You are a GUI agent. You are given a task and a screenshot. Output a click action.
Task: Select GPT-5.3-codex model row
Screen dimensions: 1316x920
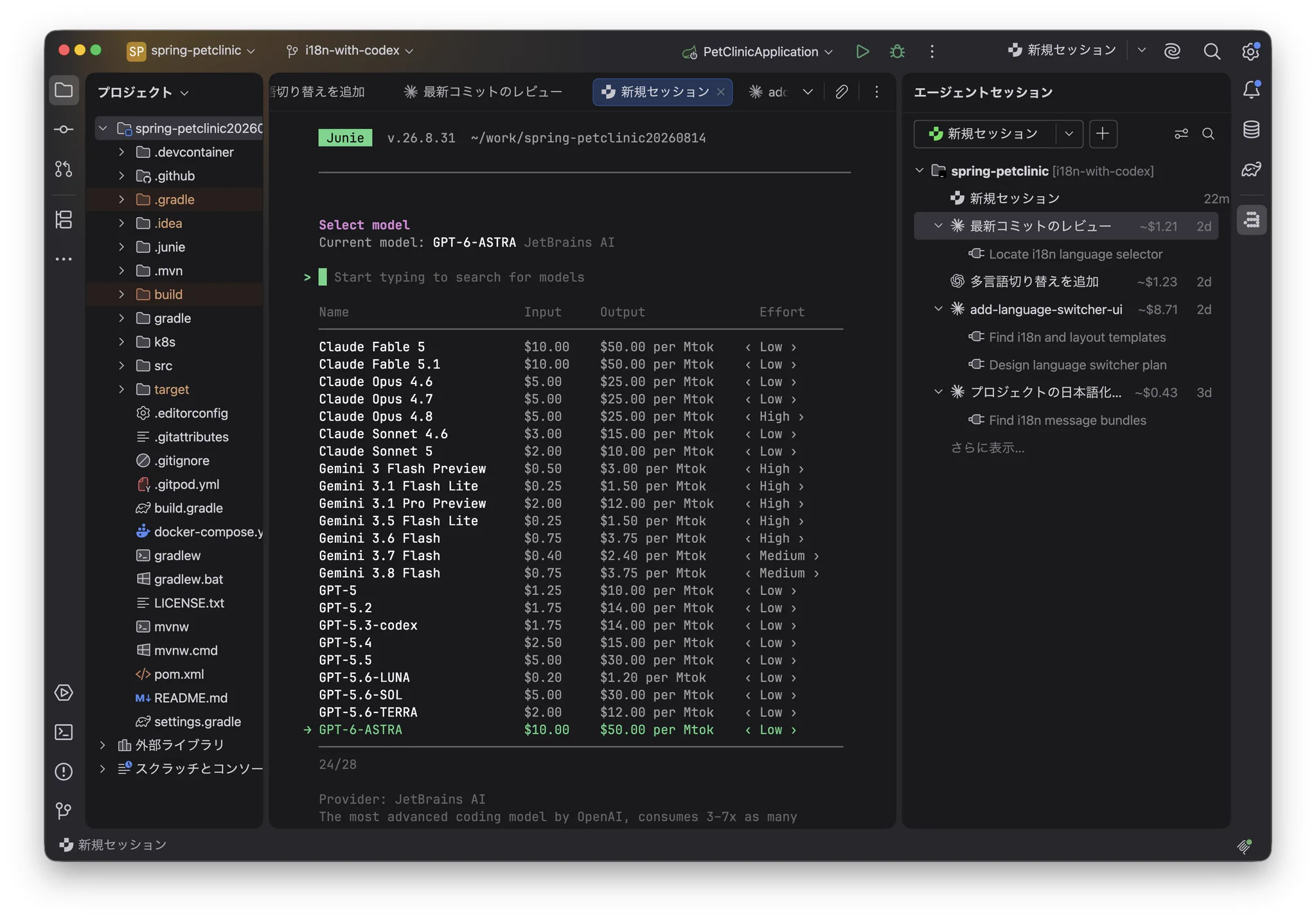tap(581, 625)
